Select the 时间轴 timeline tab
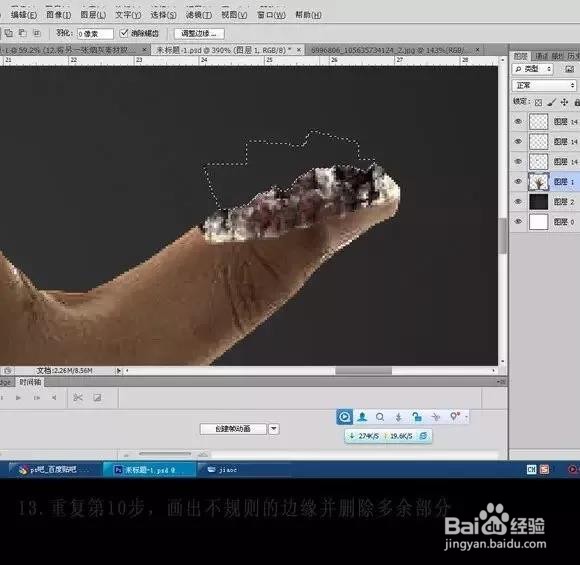This screenshot has height=565, width=580. pos(30,382)
